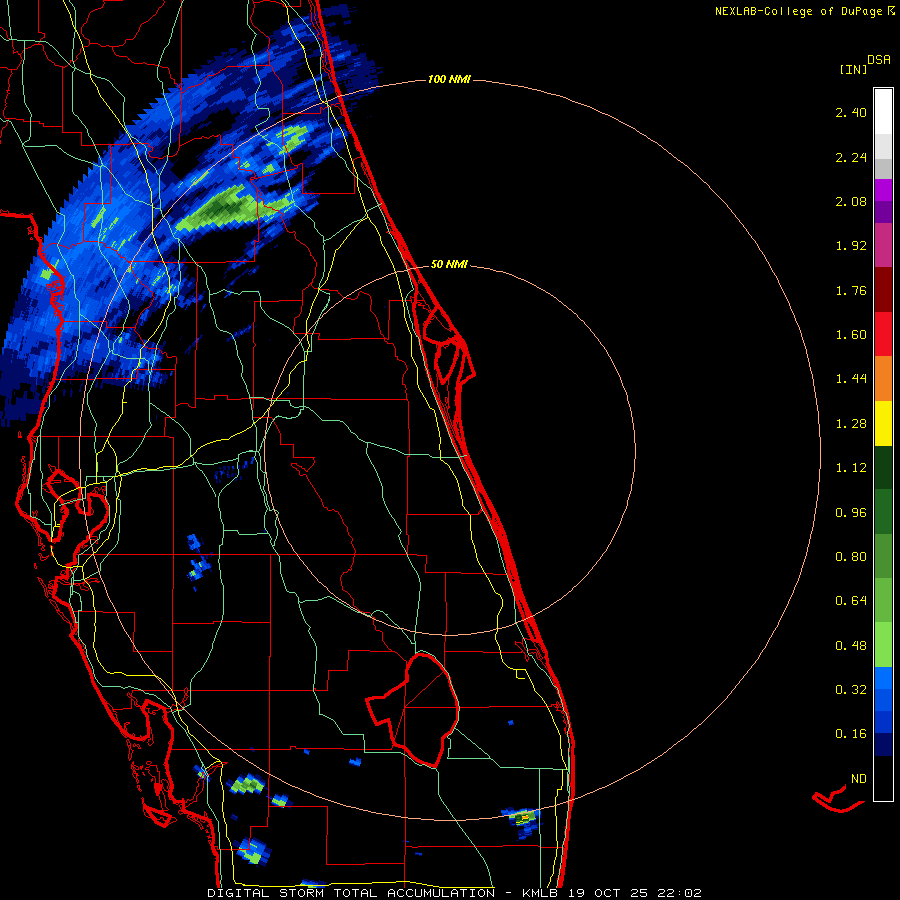The image size is (900, 900).
Task: Select the 0.64 legend value
Action: click(x=851, y=601)
